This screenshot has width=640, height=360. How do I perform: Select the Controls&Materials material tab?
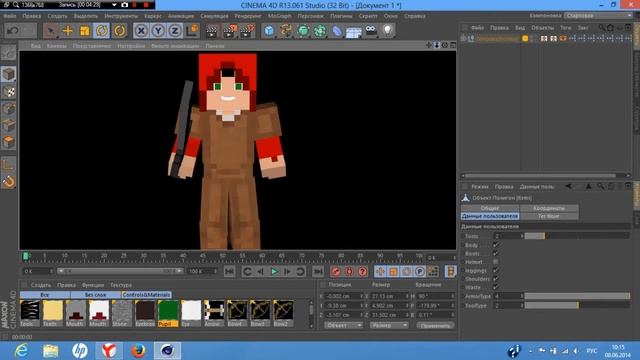pyautogui.click(x=146, y=295)
